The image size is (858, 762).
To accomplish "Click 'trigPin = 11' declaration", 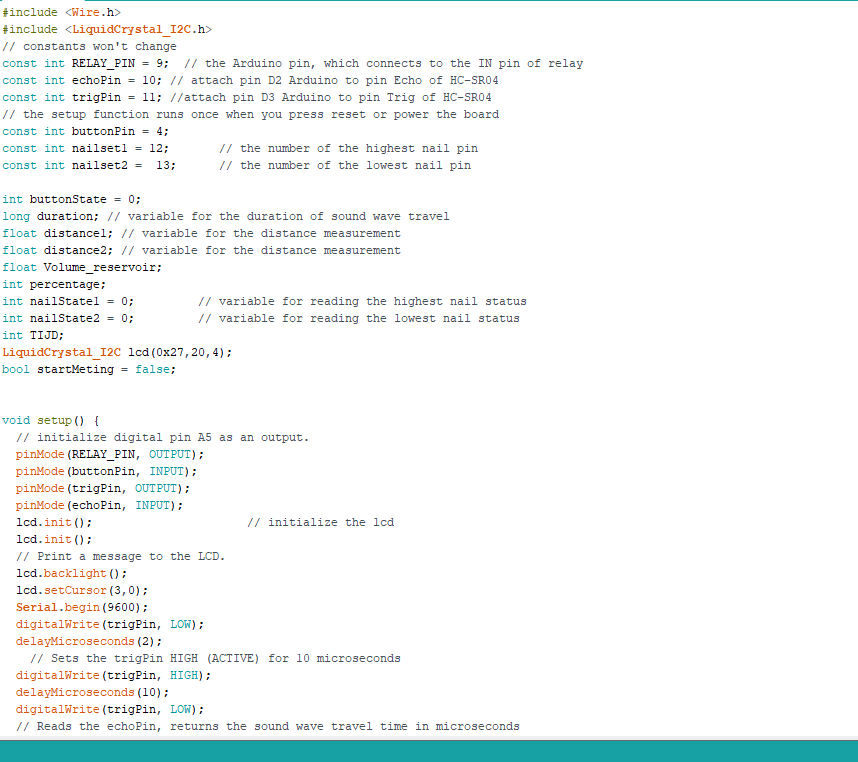I will (x=82, y=97).
